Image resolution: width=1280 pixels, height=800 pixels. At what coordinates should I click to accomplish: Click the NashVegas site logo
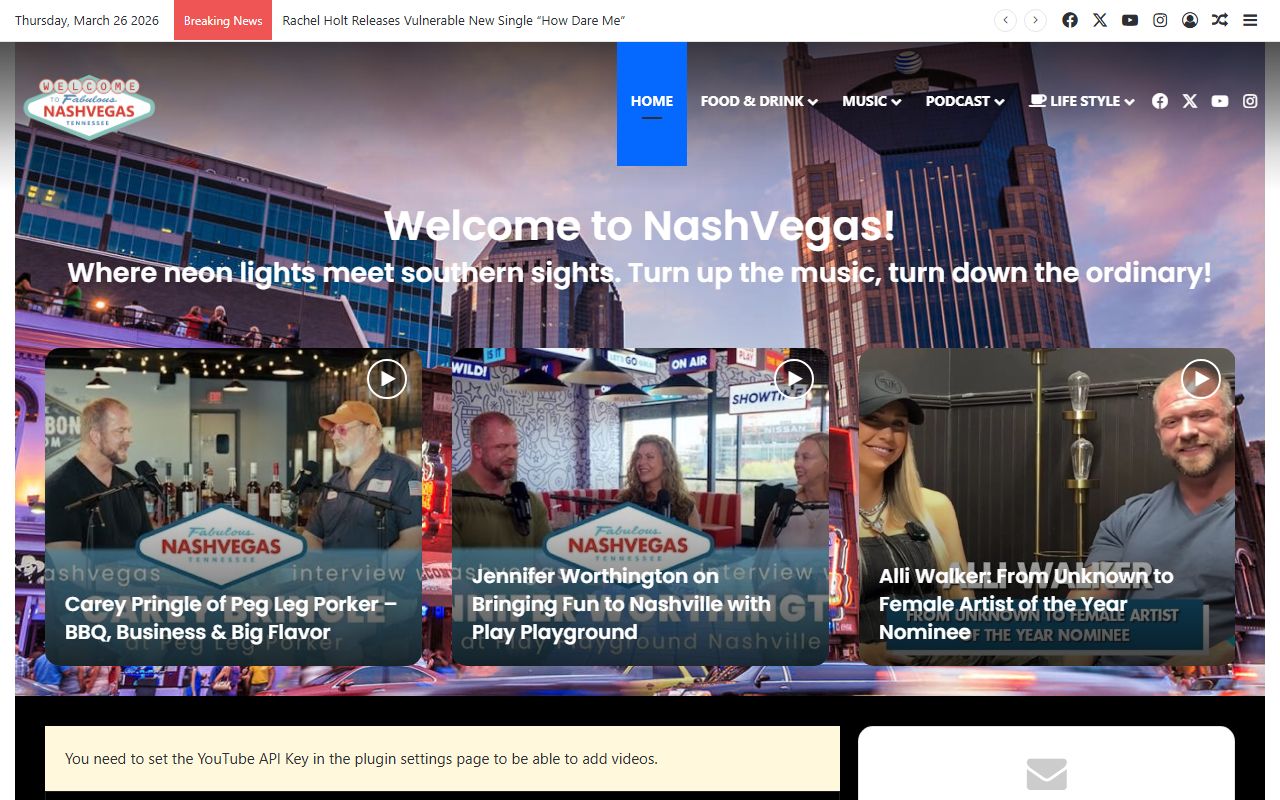click(x=89, y=106)
